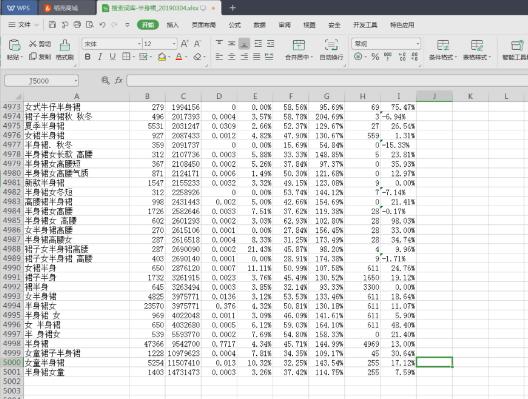Click the Wrap Text icon
This screenshot has width=528, height=399.
click(331, 45)
